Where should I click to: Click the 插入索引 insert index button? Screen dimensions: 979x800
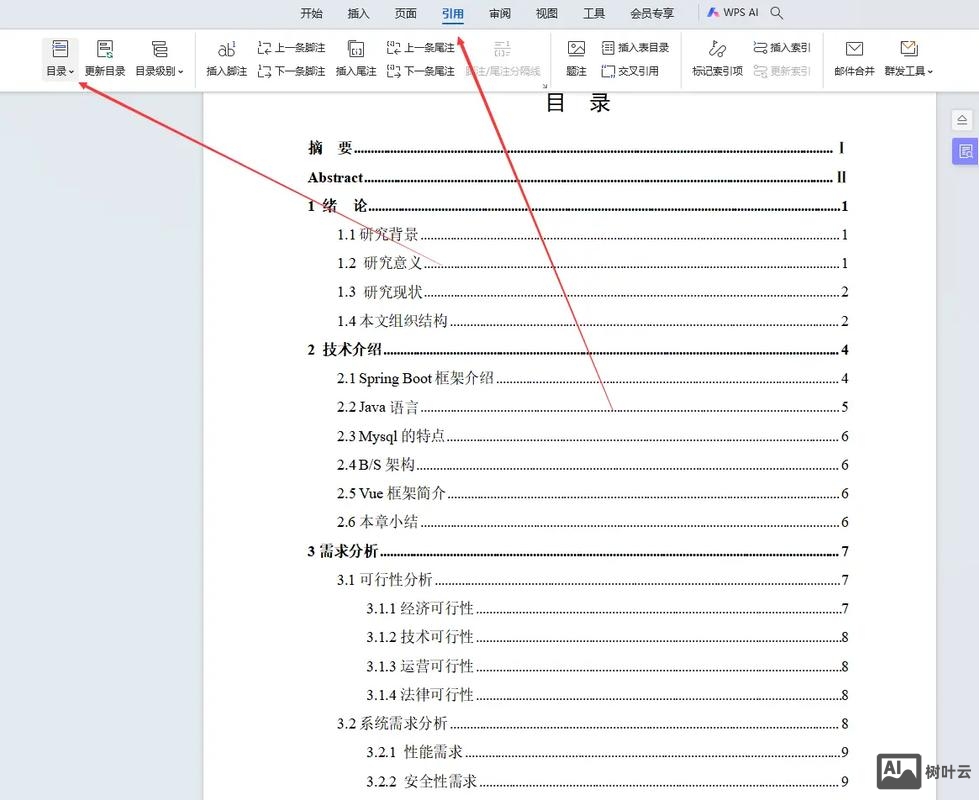click(x=781, y=47)
